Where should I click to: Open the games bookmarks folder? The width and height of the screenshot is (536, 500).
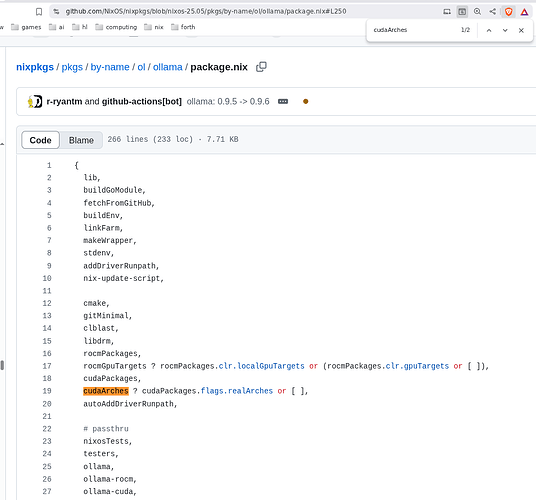[x=26, y=27]
